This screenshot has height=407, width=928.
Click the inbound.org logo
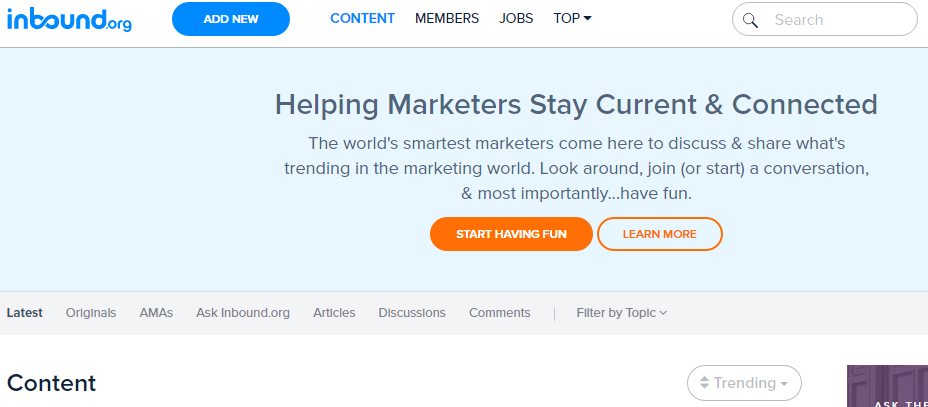click(x=69, y=20)
